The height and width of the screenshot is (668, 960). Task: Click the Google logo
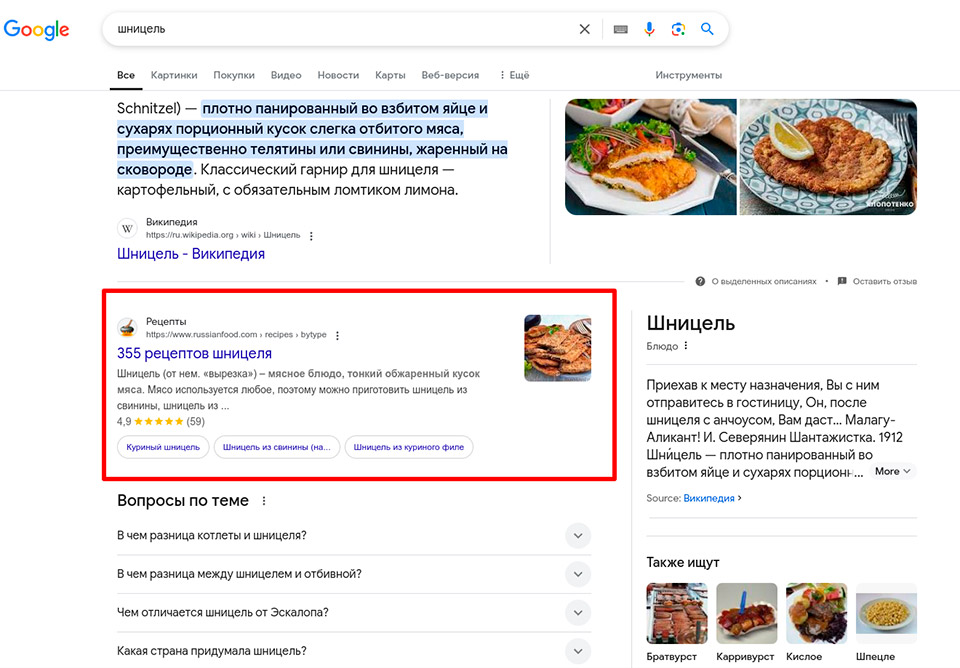click(37, 29)
